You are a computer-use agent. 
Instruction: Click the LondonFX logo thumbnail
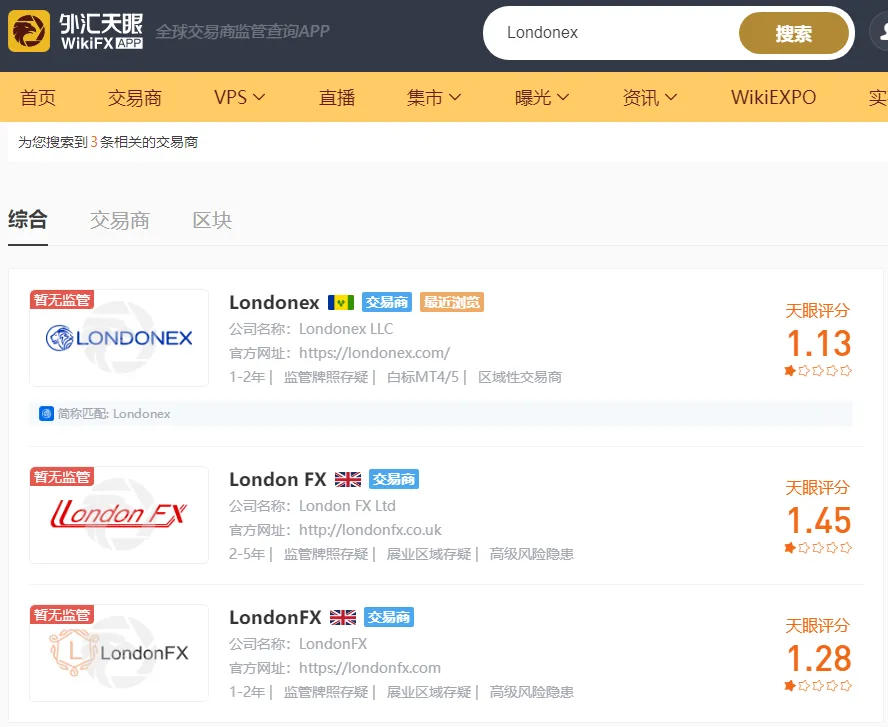[119, 653]
